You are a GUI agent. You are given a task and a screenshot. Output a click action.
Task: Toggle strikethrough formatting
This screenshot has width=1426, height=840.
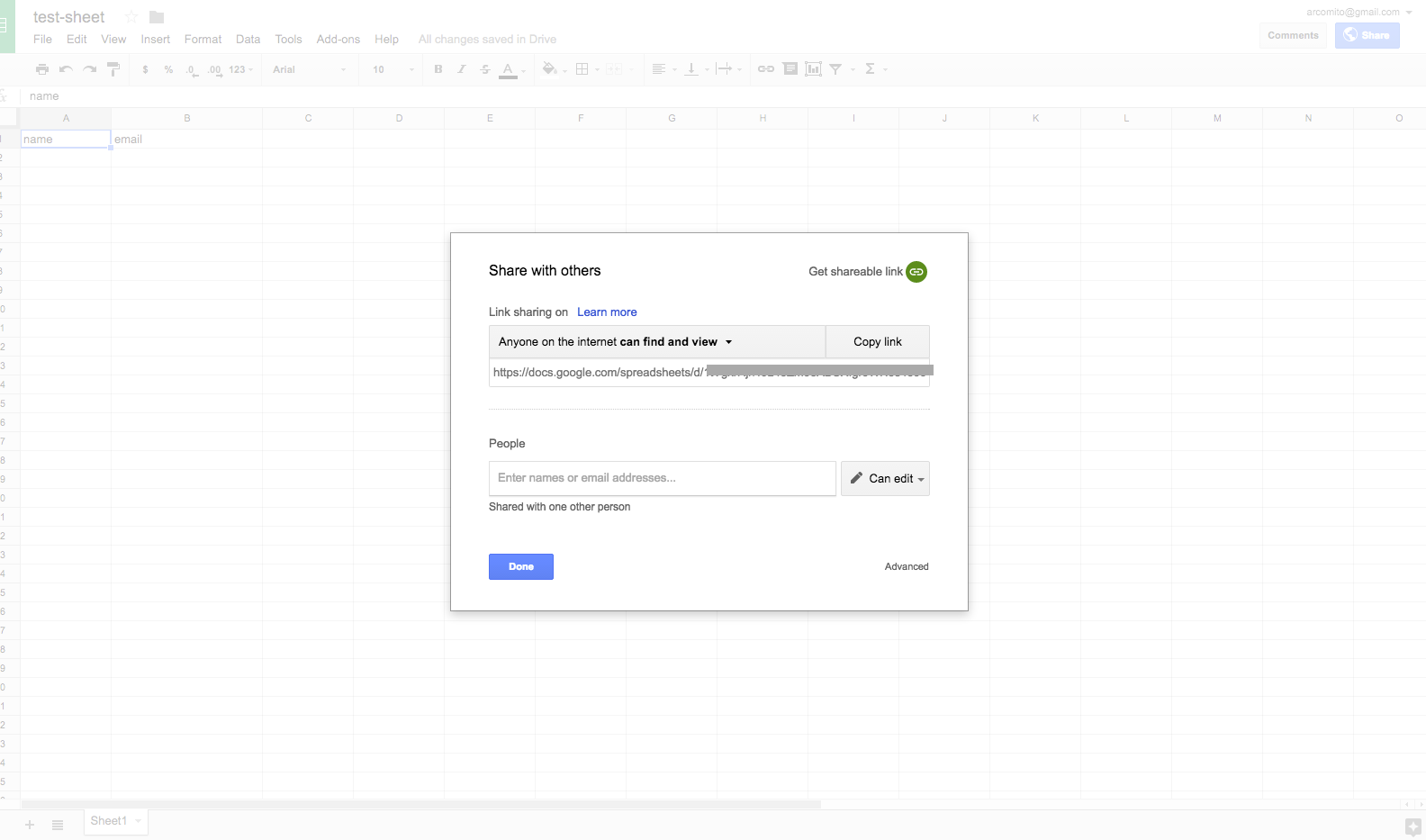click(485, 69)
